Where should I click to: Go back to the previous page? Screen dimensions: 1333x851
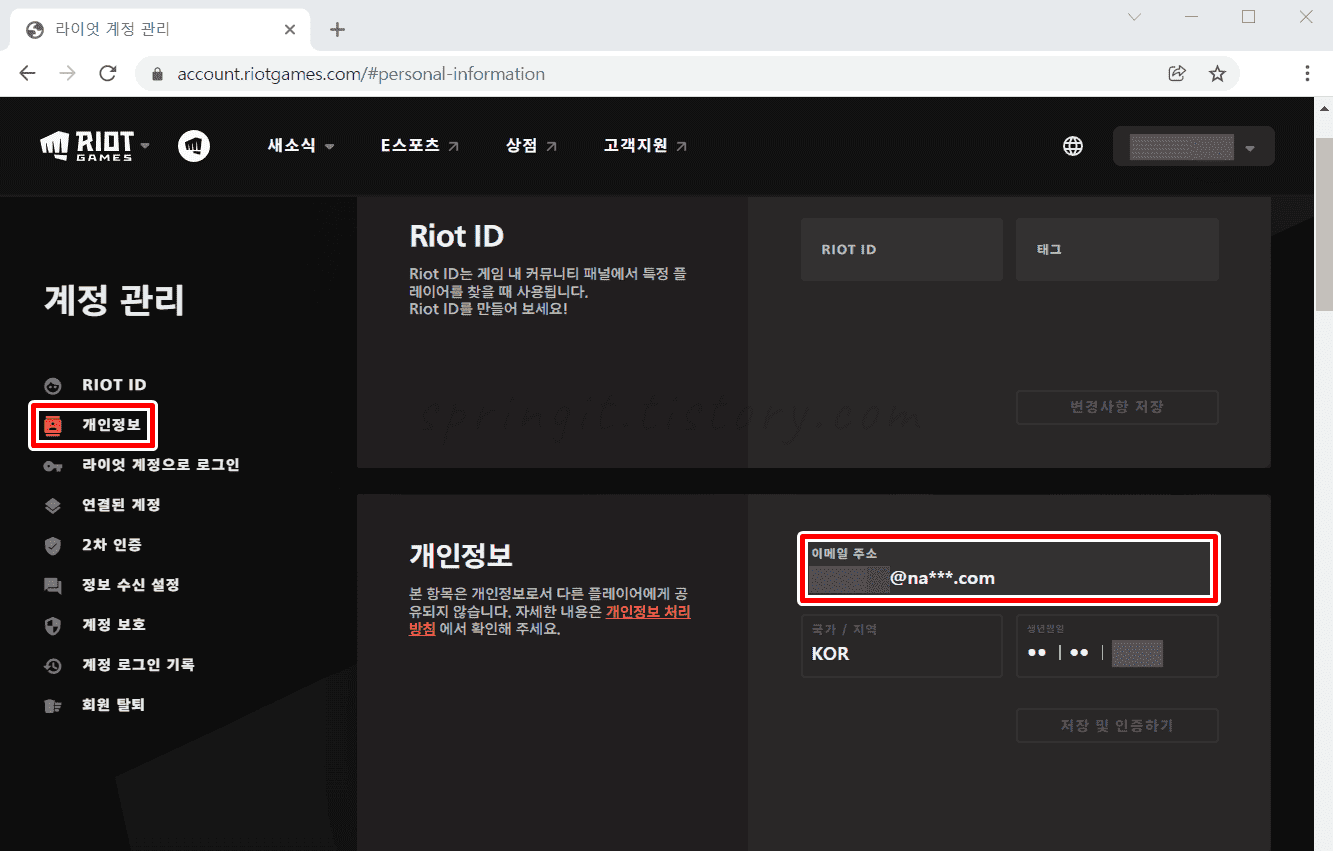pos(27,73)
